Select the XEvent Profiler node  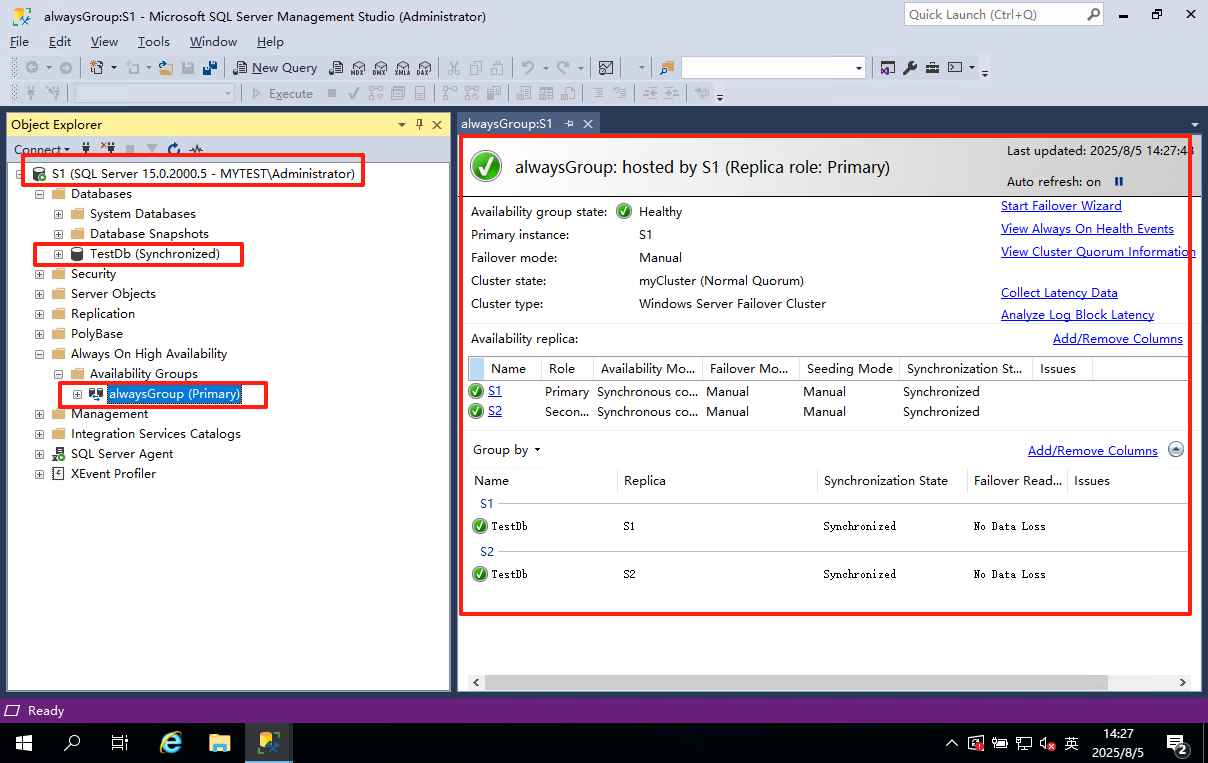pyautogui.click(x=113, y=474)
